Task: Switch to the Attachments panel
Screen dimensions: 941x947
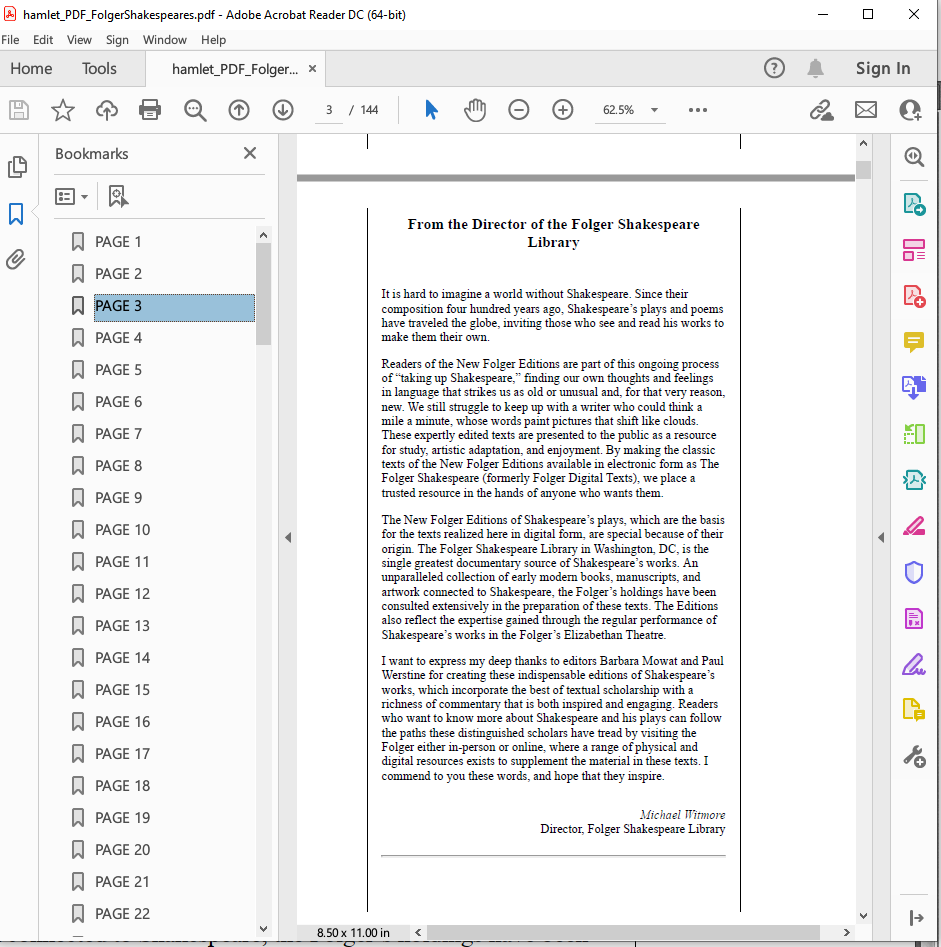Action: 18,260
